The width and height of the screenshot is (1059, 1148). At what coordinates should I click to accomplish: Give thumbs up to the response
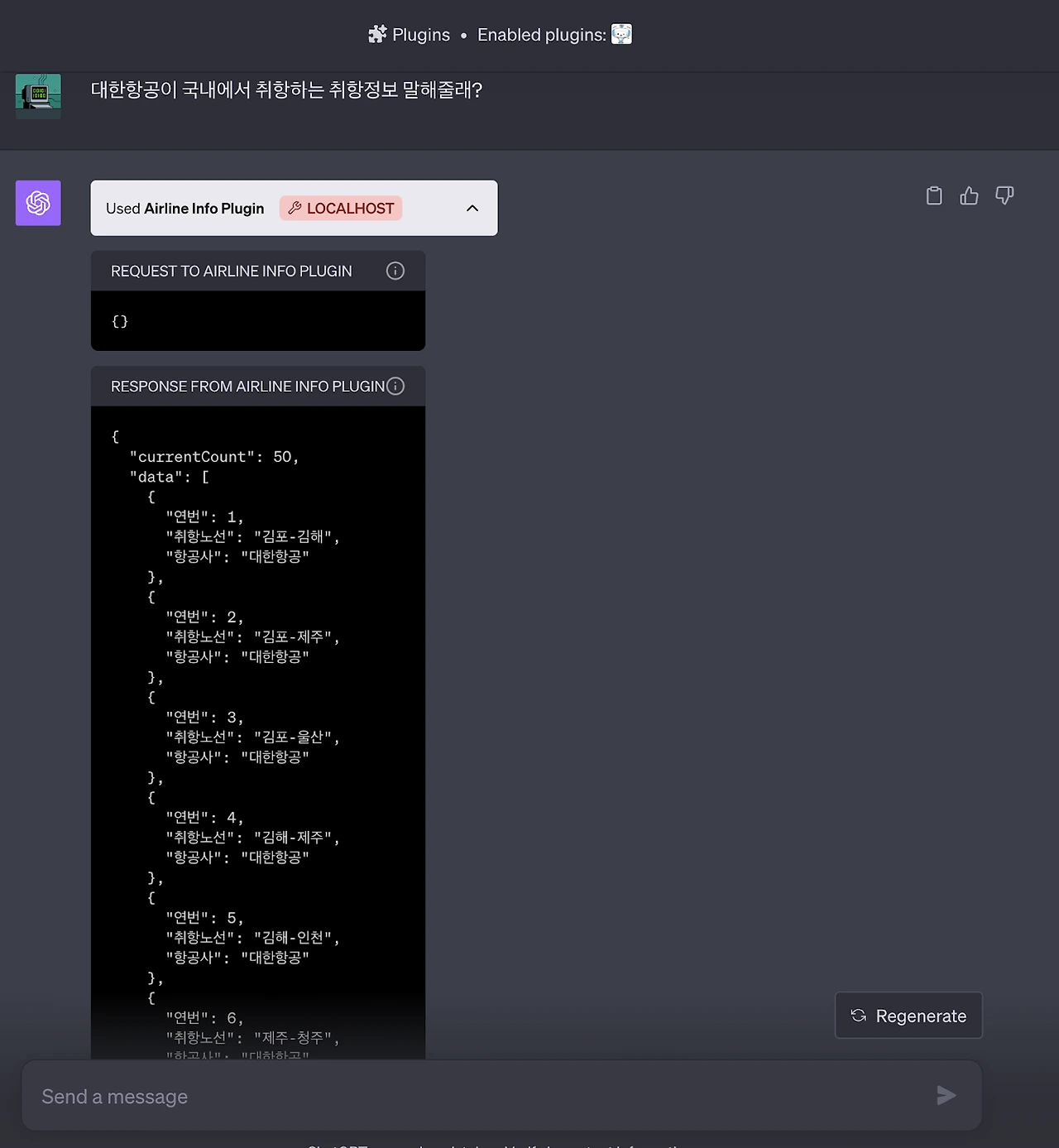(969, 195)
